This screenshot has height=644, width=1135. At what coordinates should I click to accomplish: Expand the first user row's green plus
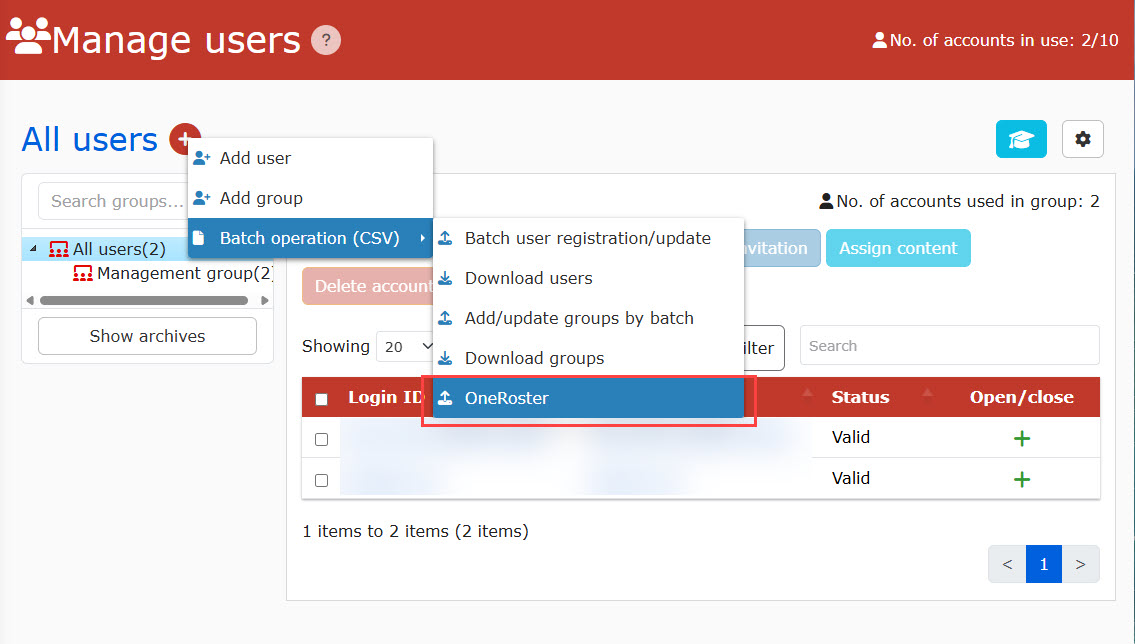click(x=1021, y=438)
